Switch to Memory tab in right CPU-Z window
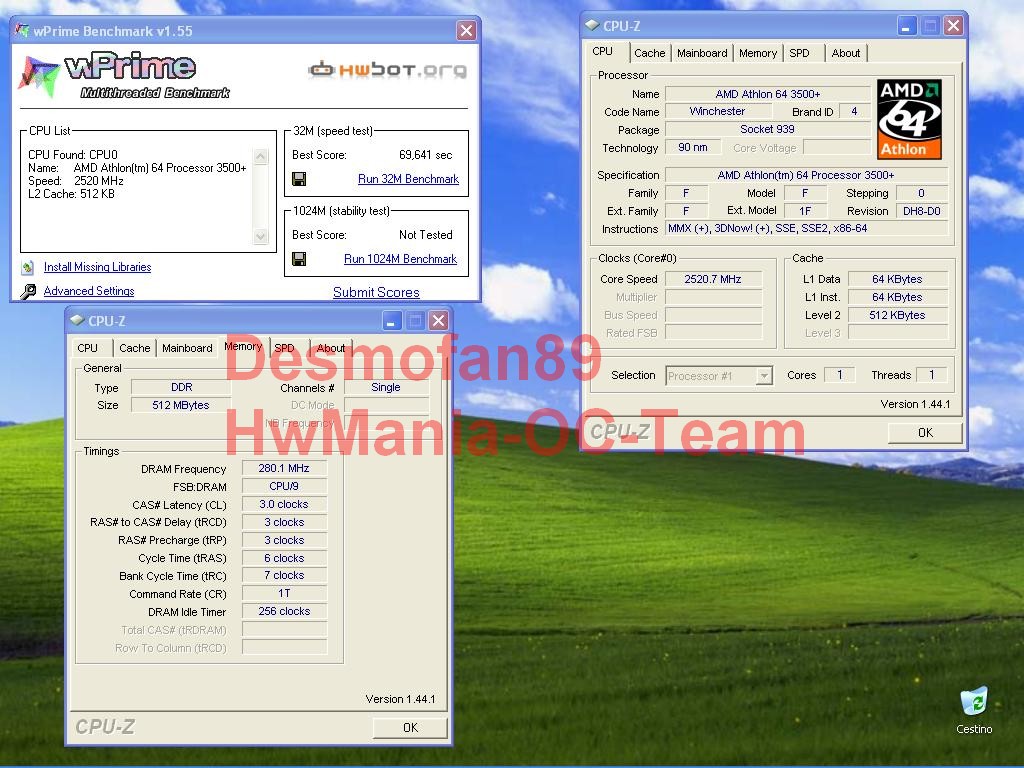 point(758,54)
